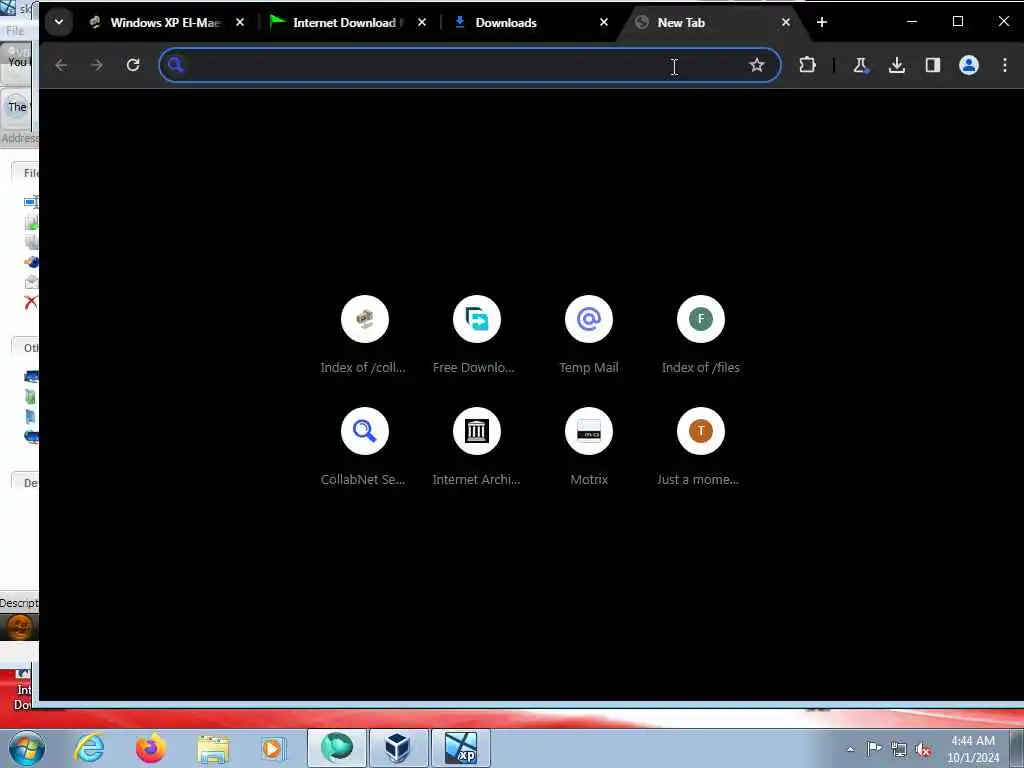Image resolution: width=1024 pixels, height=768 pixels.
Task: Reload the current page
Action: [x=133, y=65]
